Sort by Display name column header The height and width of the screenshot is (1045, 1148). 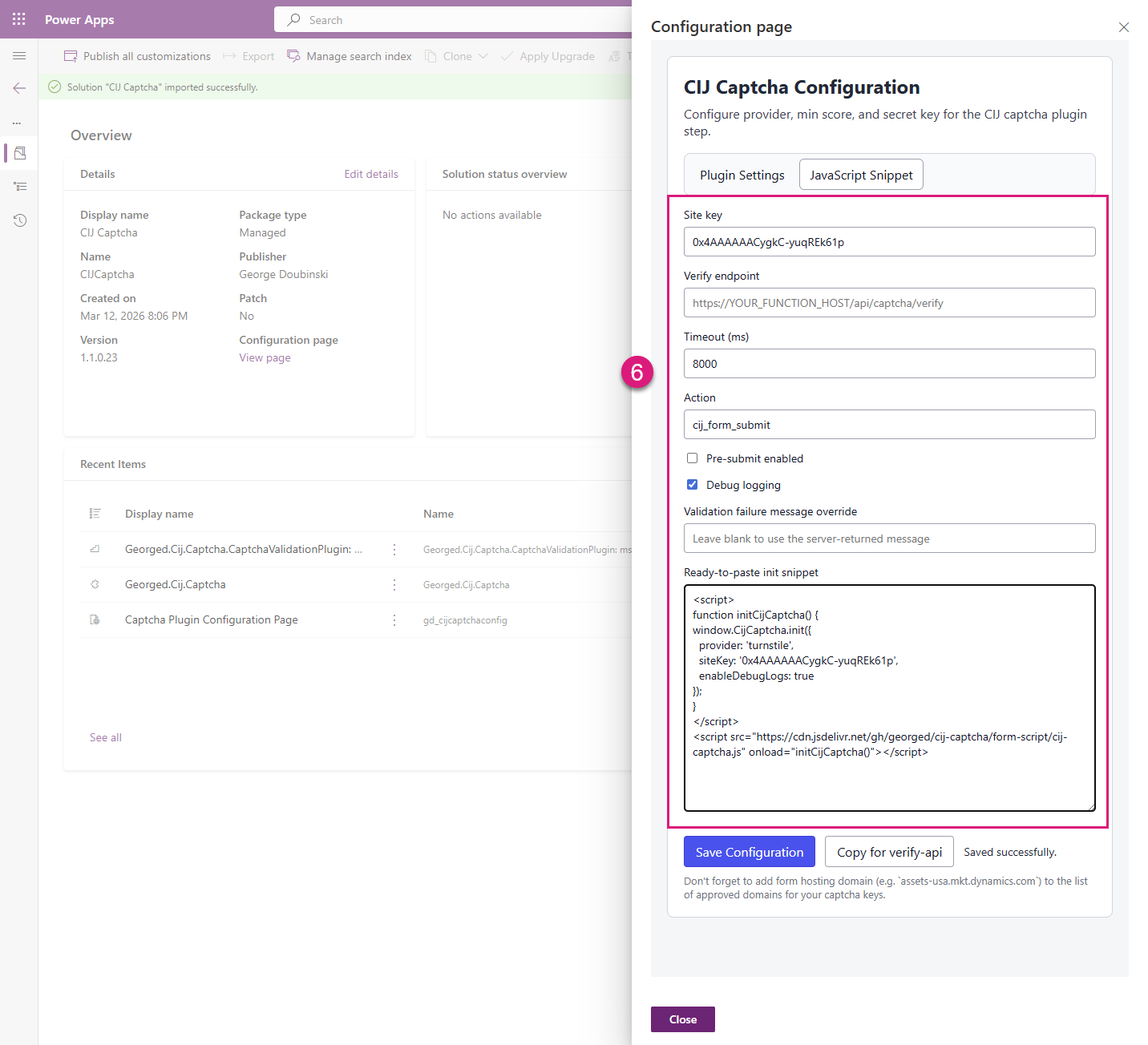(x=160, y=514)
